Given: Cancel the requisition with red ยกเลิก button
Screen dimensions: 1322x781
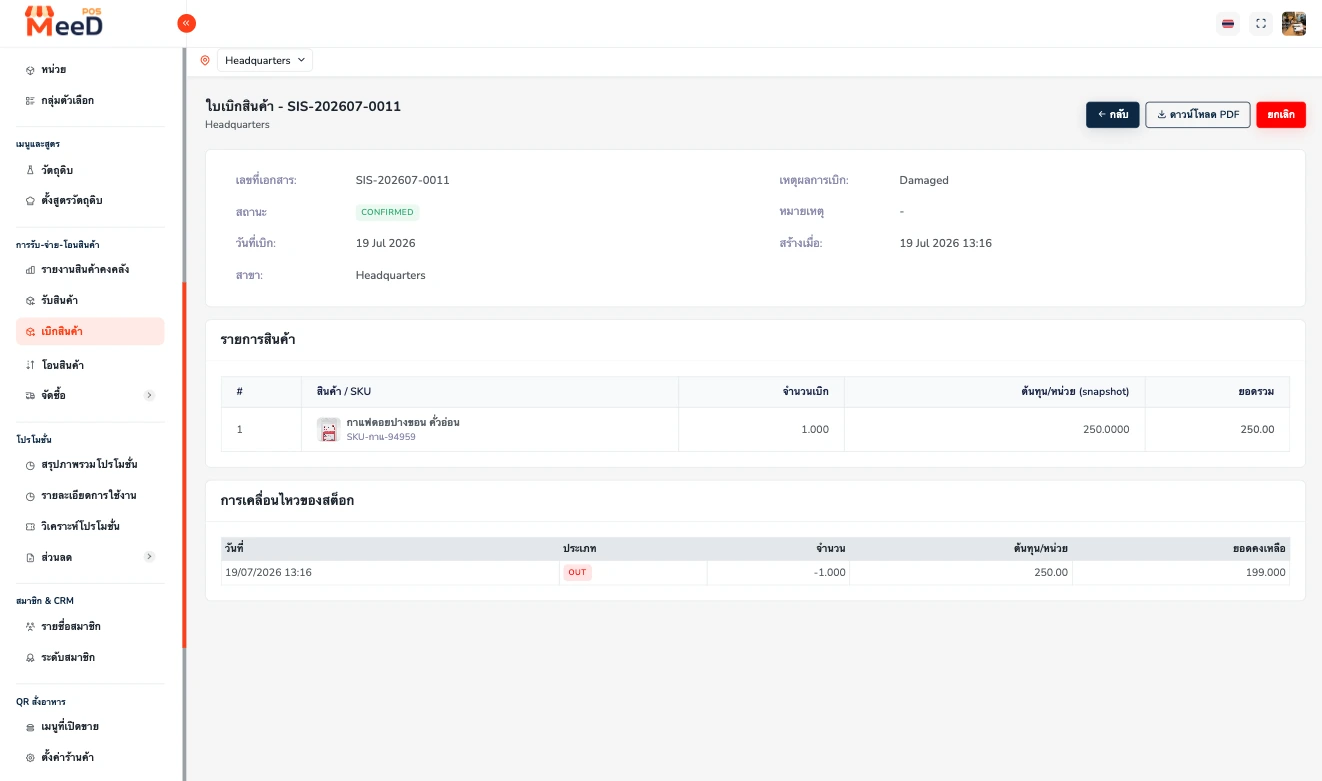Looking at the screenshot, I should (x=1281, y=115).
